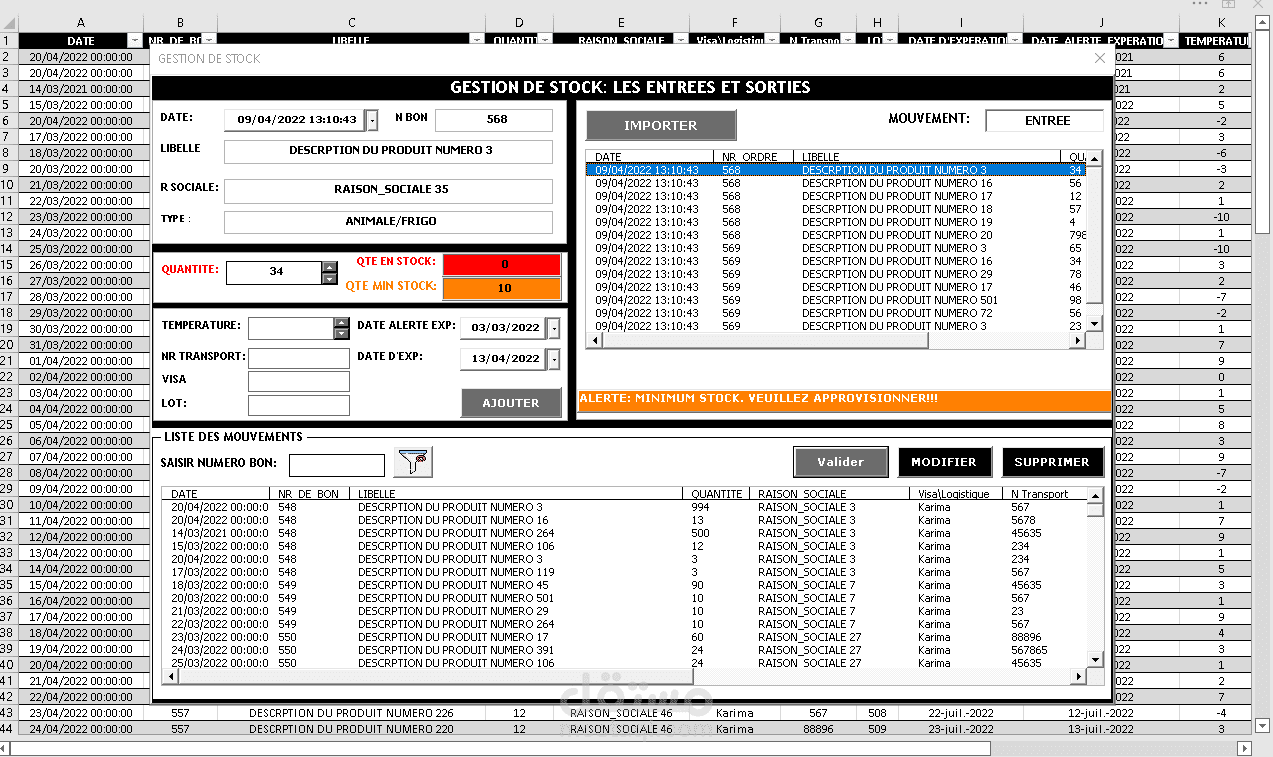
Task: Click the IMPORTER button
Action: tap(661, 125)
